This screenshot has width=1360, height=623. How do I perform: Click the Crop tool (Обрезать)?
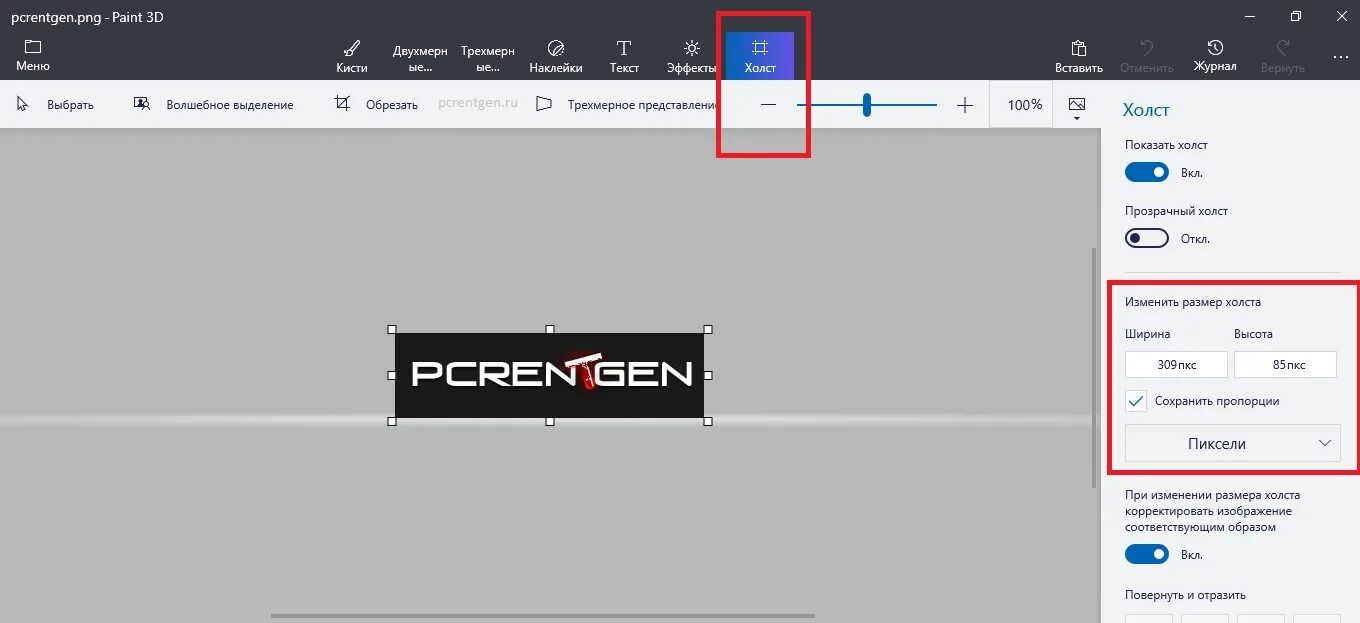pyautogui.click(x=375, y=104)
